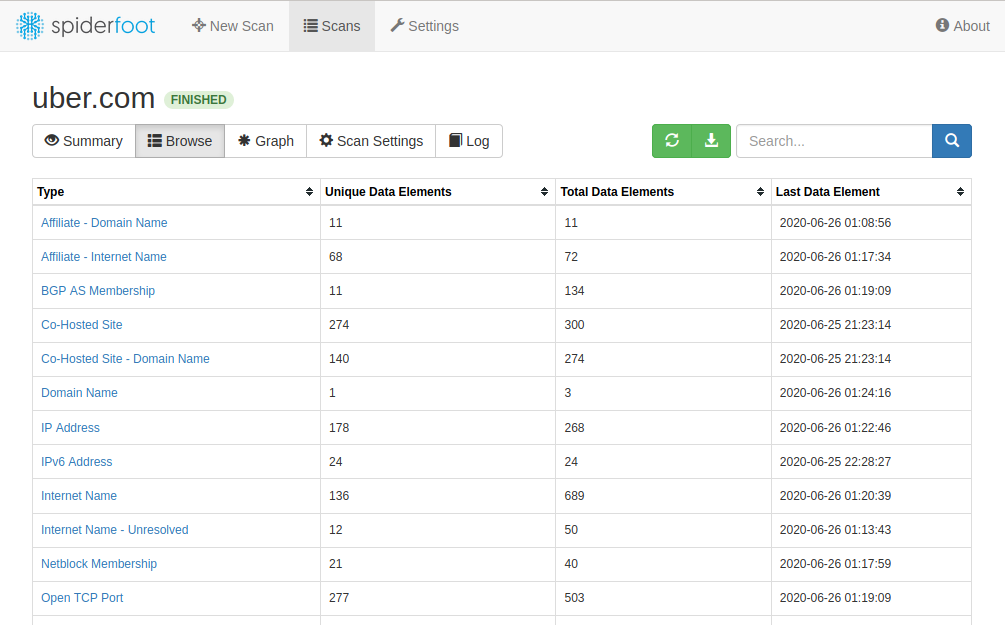Open Affiliate - Domain Name results

click(x=104, y=222)
